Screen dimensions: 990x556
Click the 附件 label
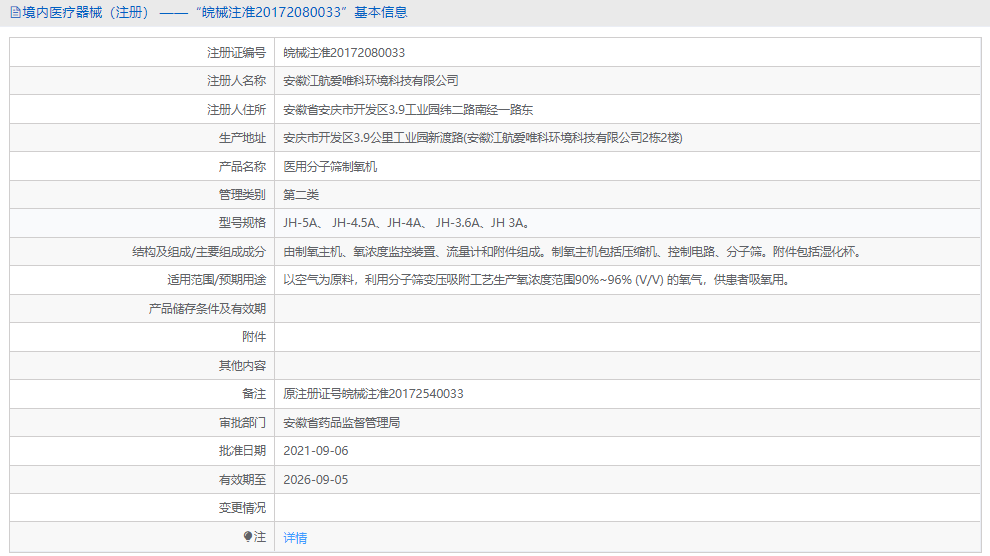254,337
